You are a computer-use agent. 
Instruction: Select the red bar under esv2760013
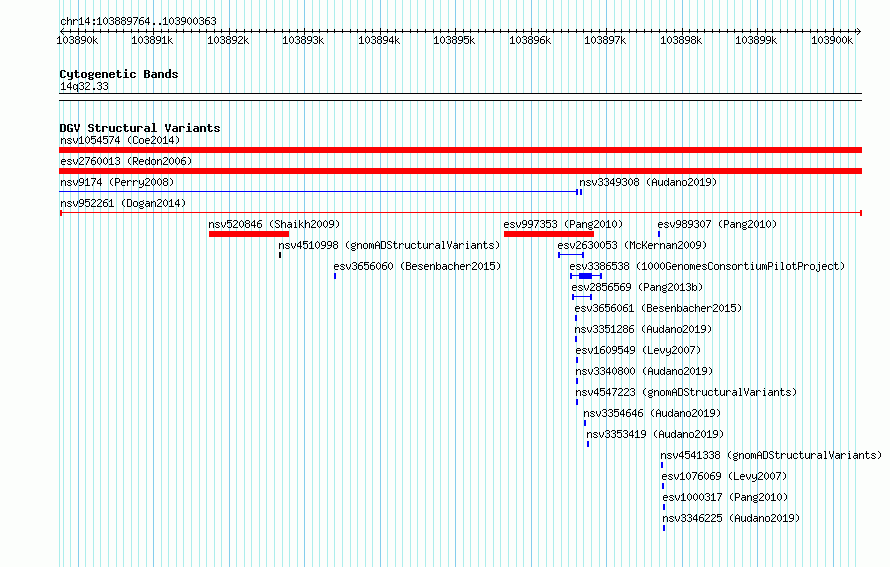pos(460,171)
